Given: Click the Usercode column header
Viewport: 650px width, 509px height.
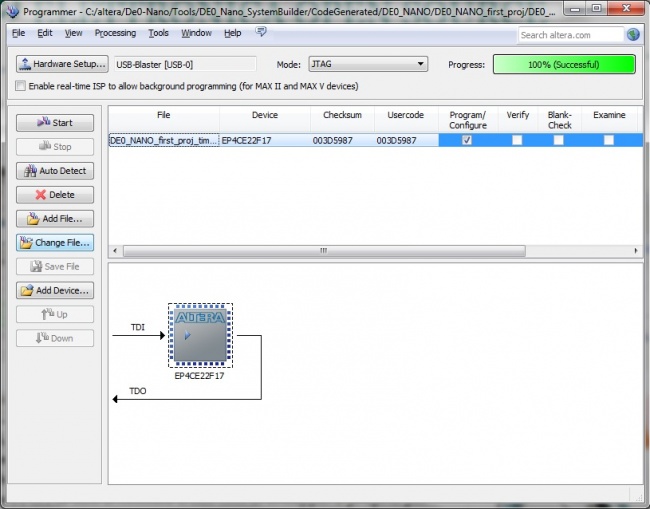Looking at the screenshot, I should tap(406, 119).
